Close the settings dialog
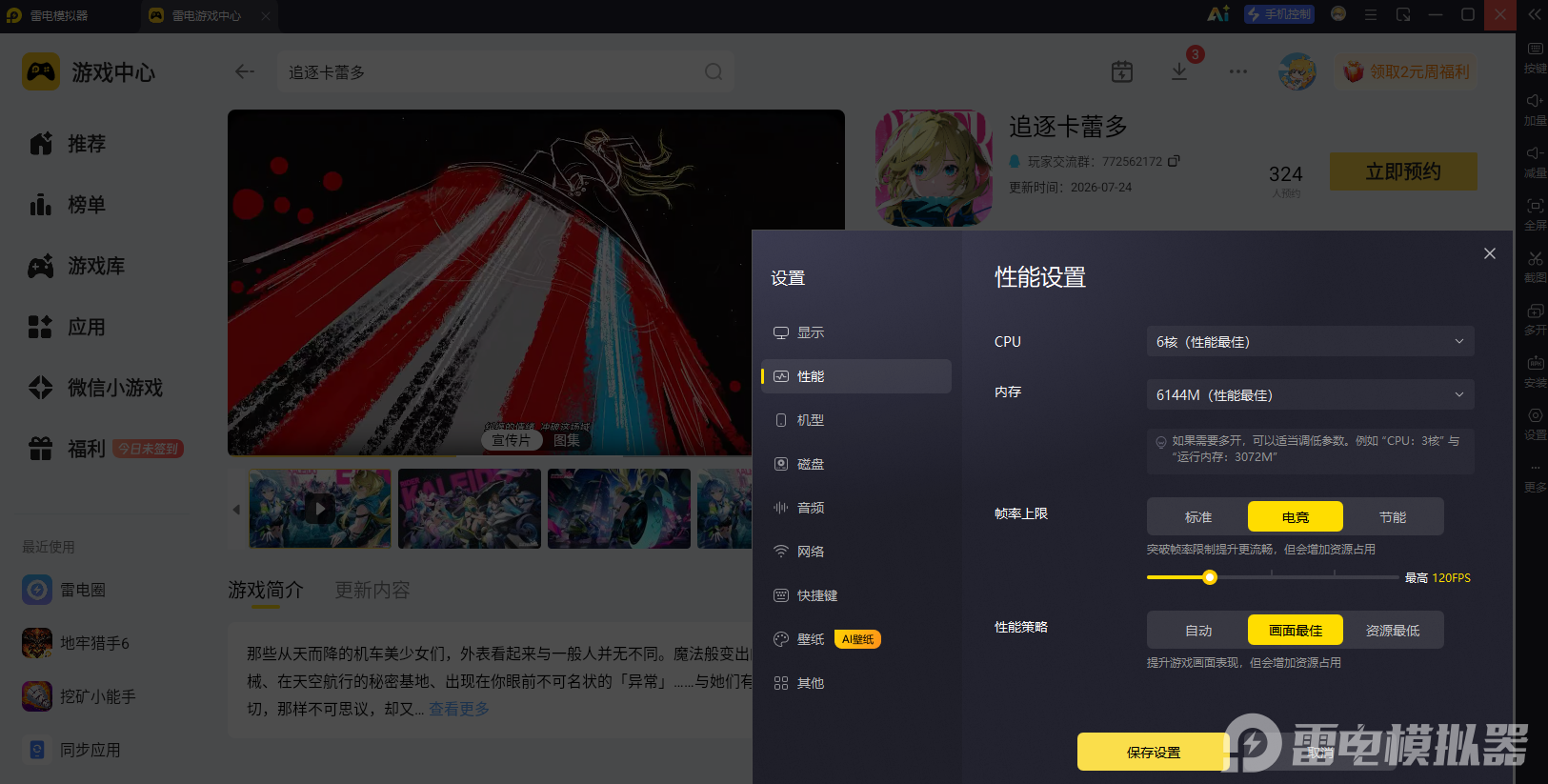Screen dimensions: 1548x784 [x=1490, y=253]
